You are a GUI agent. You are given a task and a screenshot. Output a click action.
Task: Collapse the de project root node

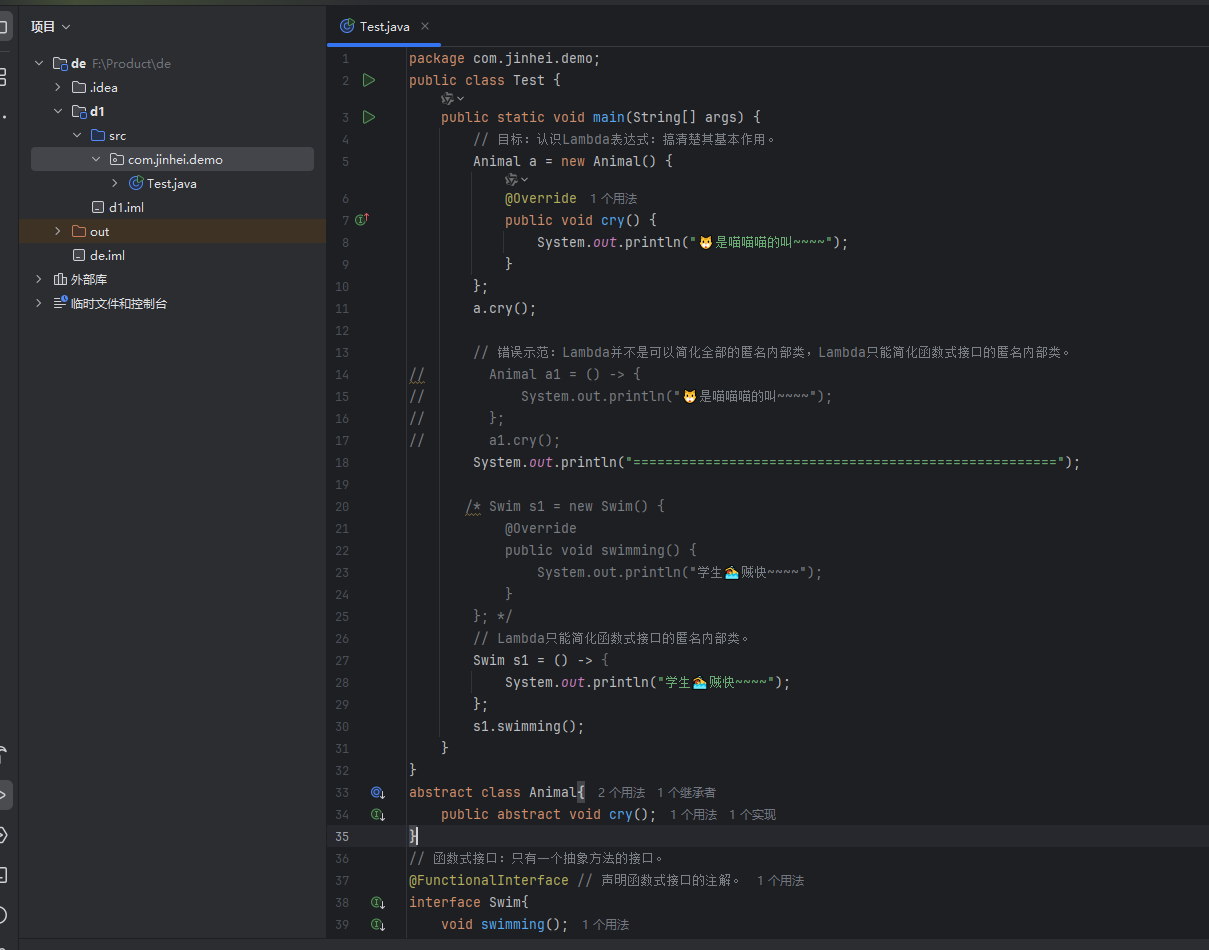(x=39, y=63)
